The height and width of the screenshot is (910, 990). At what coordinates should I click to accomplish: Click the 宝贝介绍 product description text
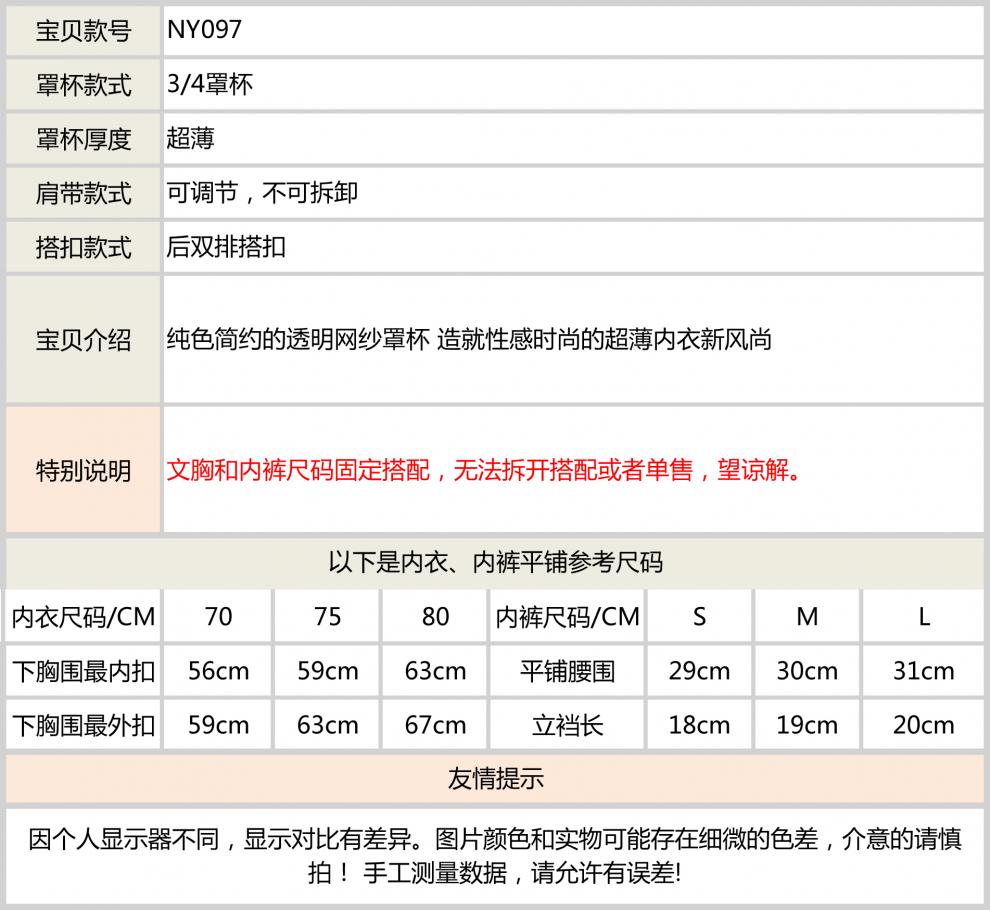click(469, 339)
